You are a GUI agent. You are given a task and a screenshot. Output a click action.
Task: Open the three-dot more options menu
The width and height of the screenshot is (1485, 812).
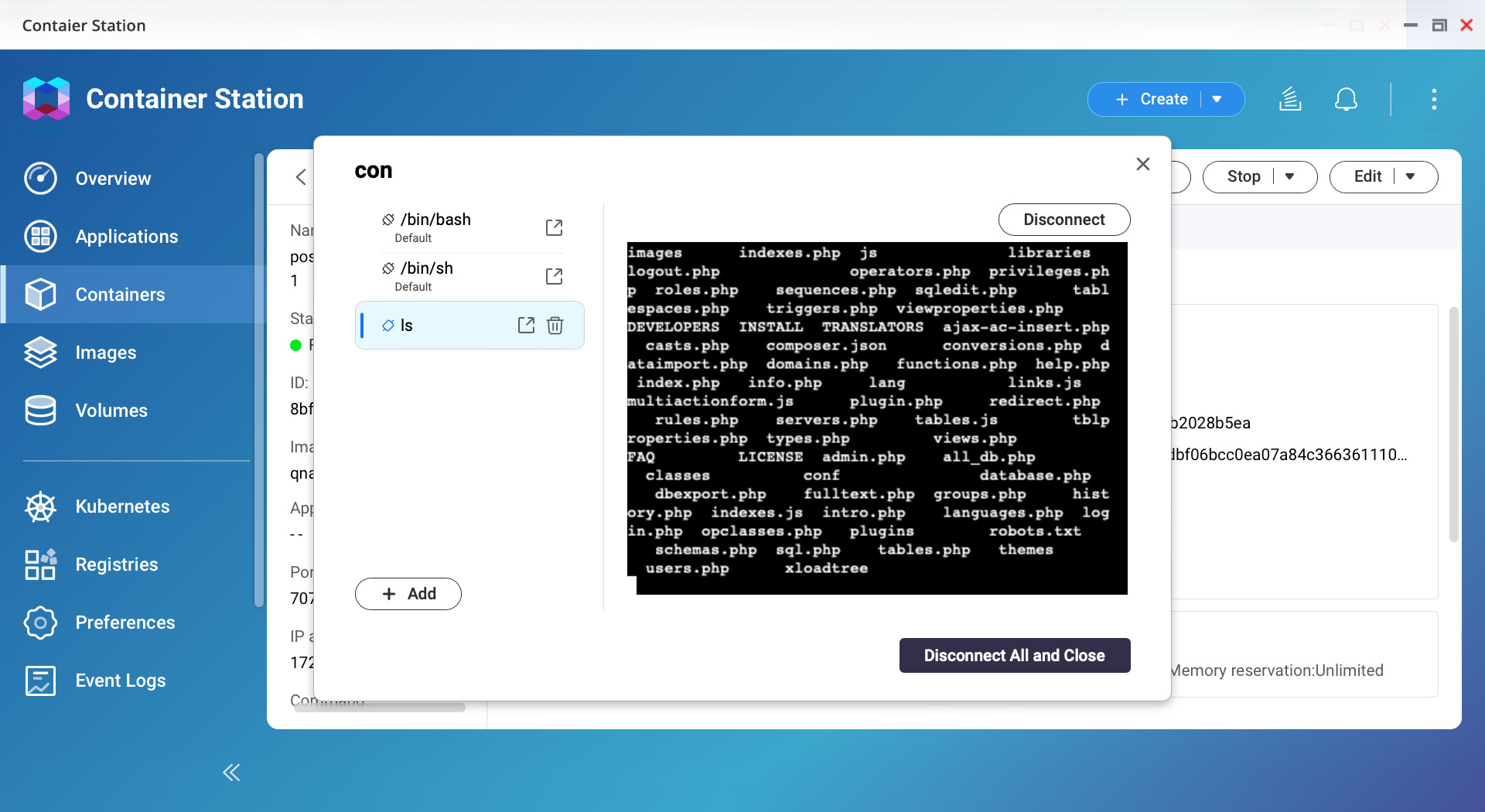click(1434, 99)
